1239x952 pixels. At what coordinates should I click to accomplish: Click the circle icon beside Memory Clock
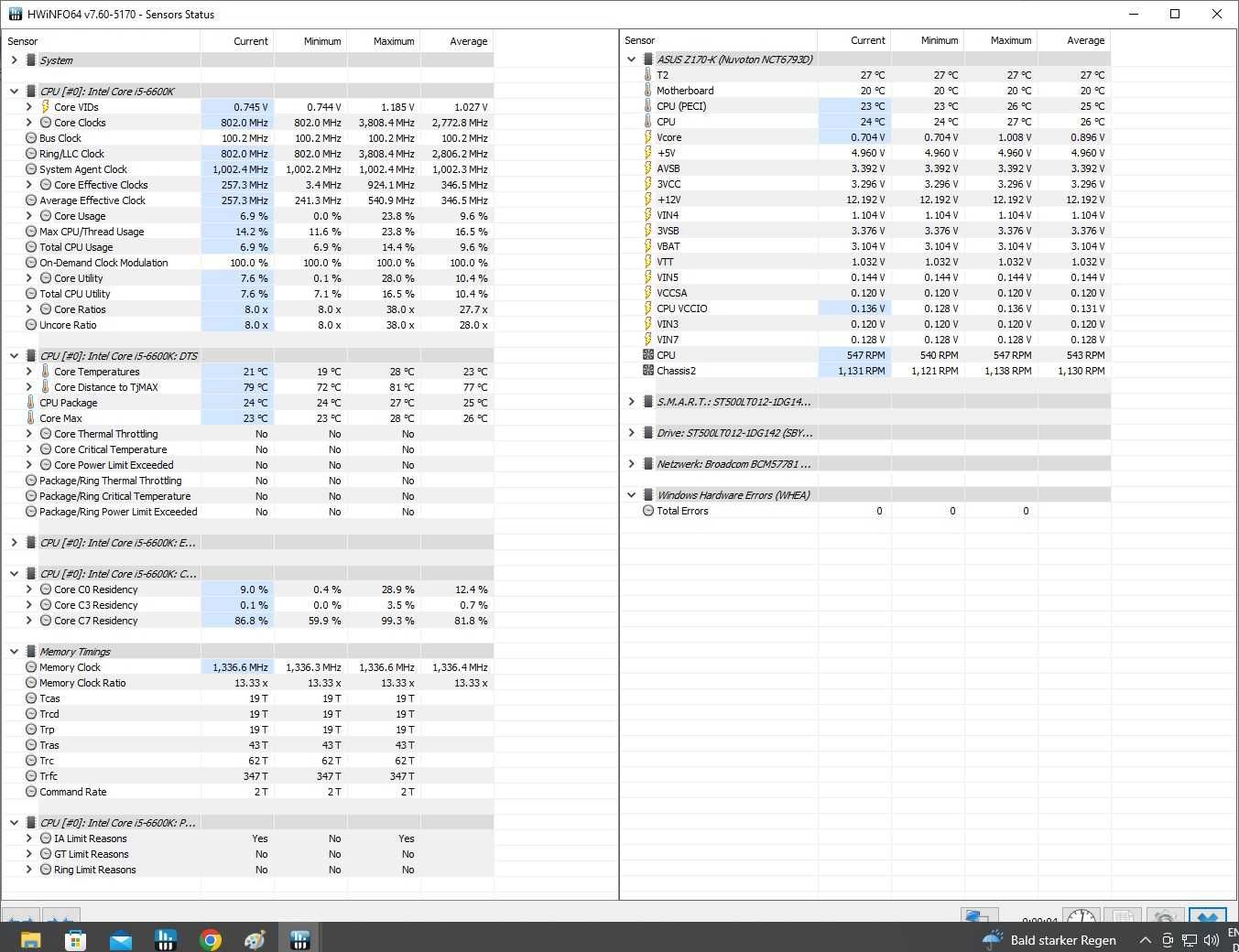(31, 667)
